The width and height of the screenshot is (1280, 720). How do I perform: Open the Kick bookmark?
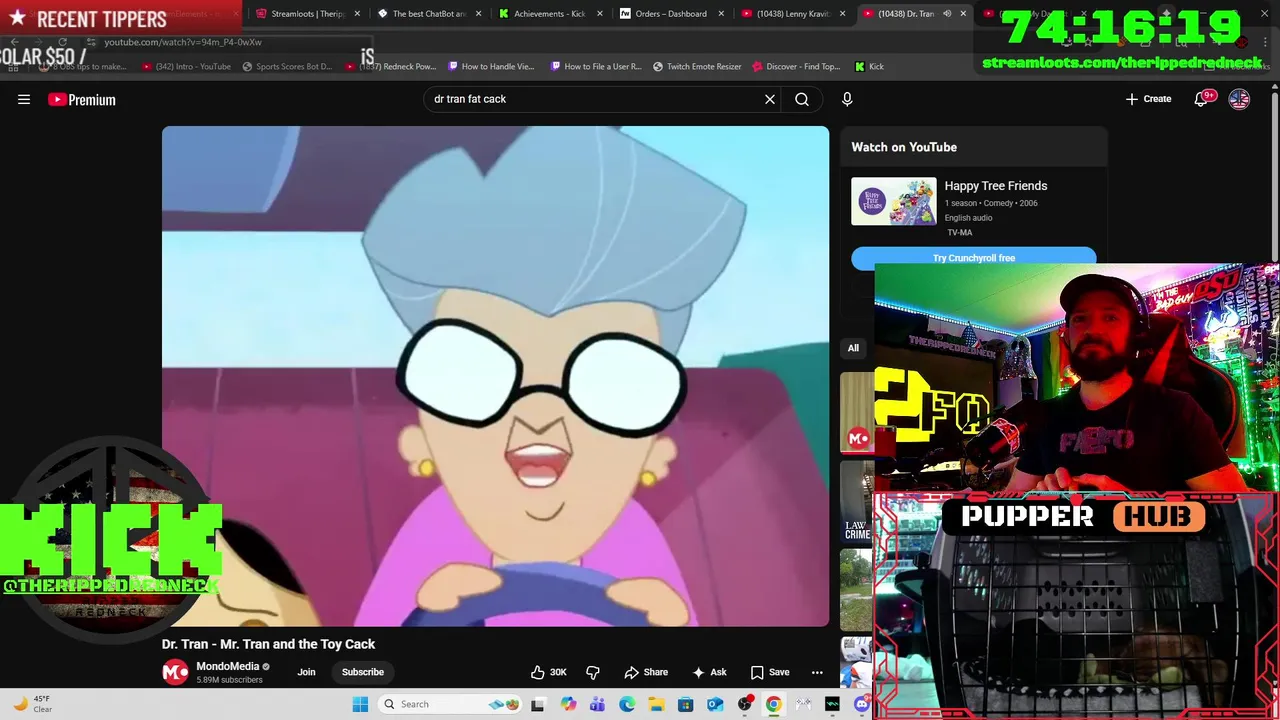869,66
